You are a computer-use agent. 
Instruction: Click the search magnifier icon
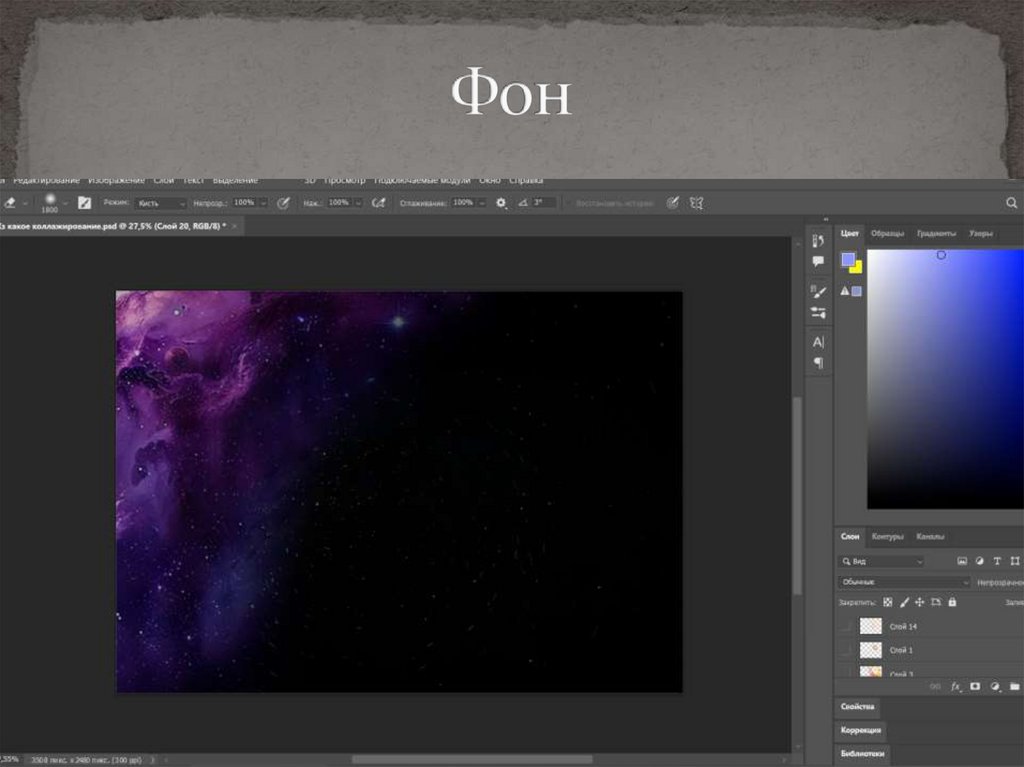(1011, 202)
